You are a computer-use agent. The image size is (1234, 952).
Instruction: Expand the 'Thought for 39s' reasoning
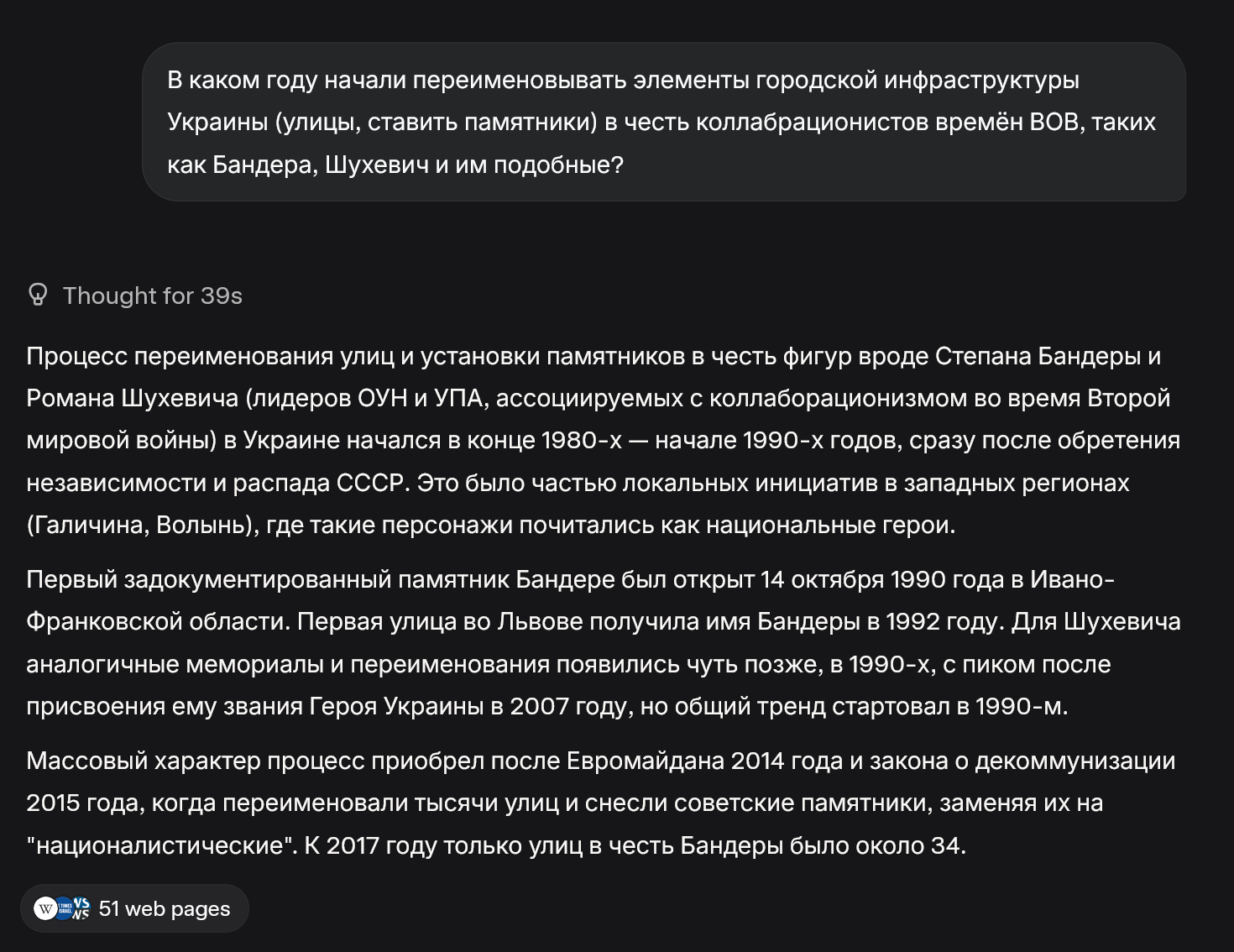point(152,296)
